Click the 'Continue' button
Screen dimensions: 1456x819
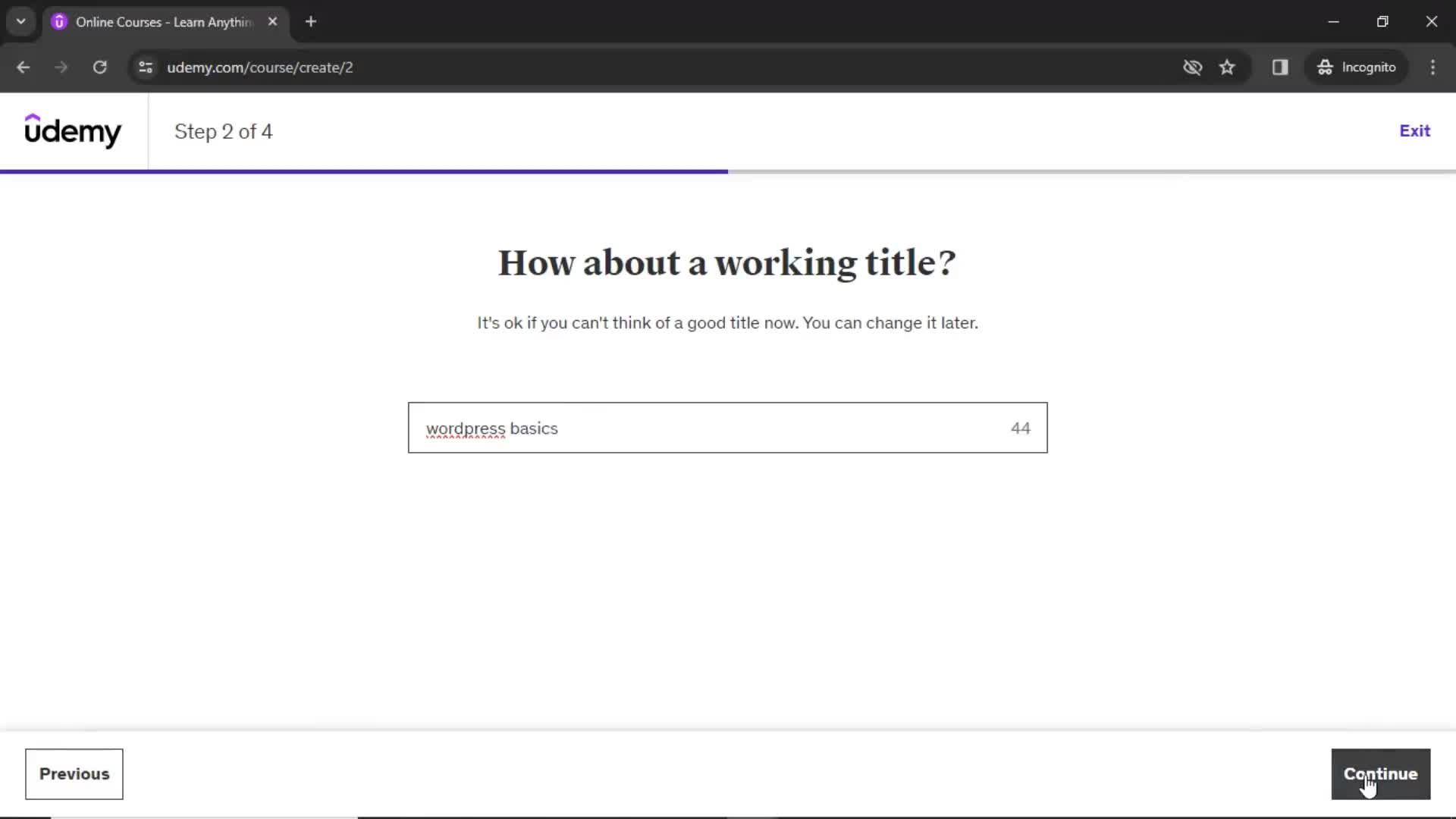coord(1381,774)
